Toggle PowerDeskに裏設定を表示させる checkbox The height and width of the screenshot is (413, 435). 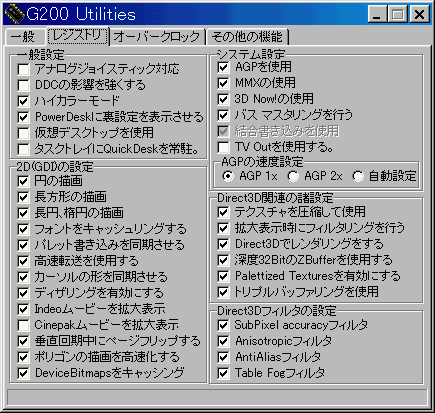[x=23, y=117]
